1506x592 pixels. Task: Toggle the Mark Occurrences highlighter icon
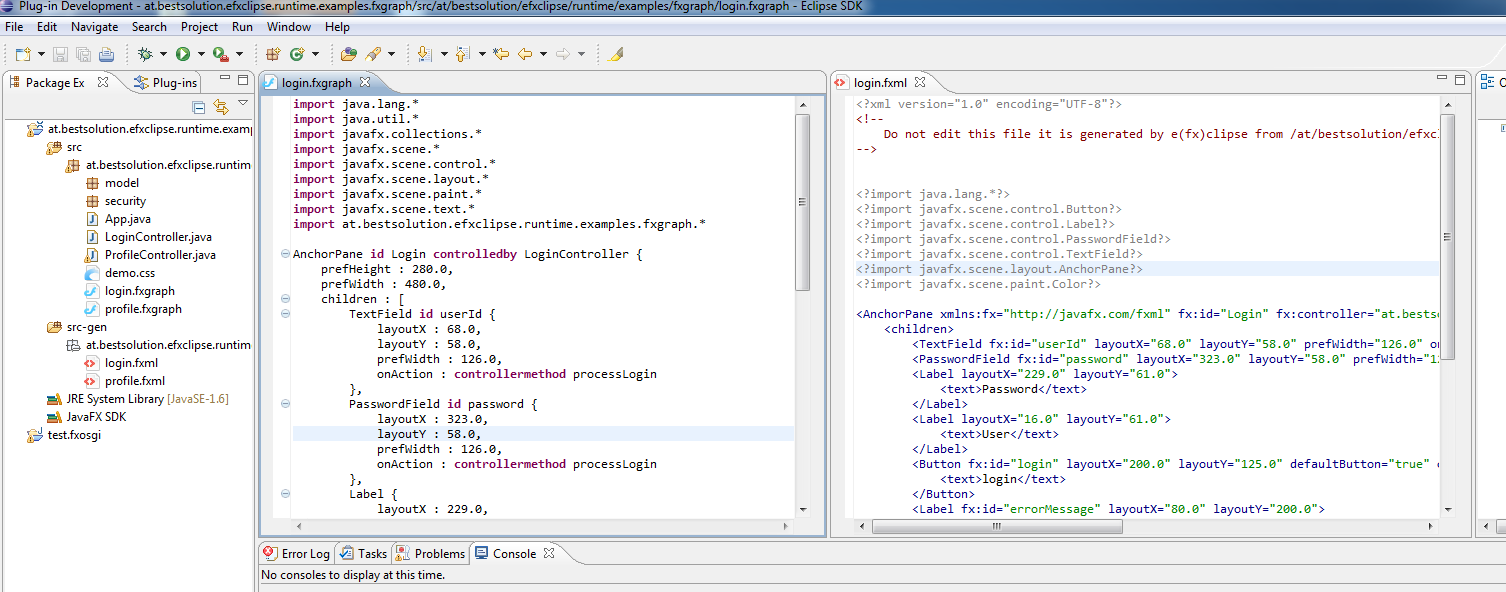point(616,53)
